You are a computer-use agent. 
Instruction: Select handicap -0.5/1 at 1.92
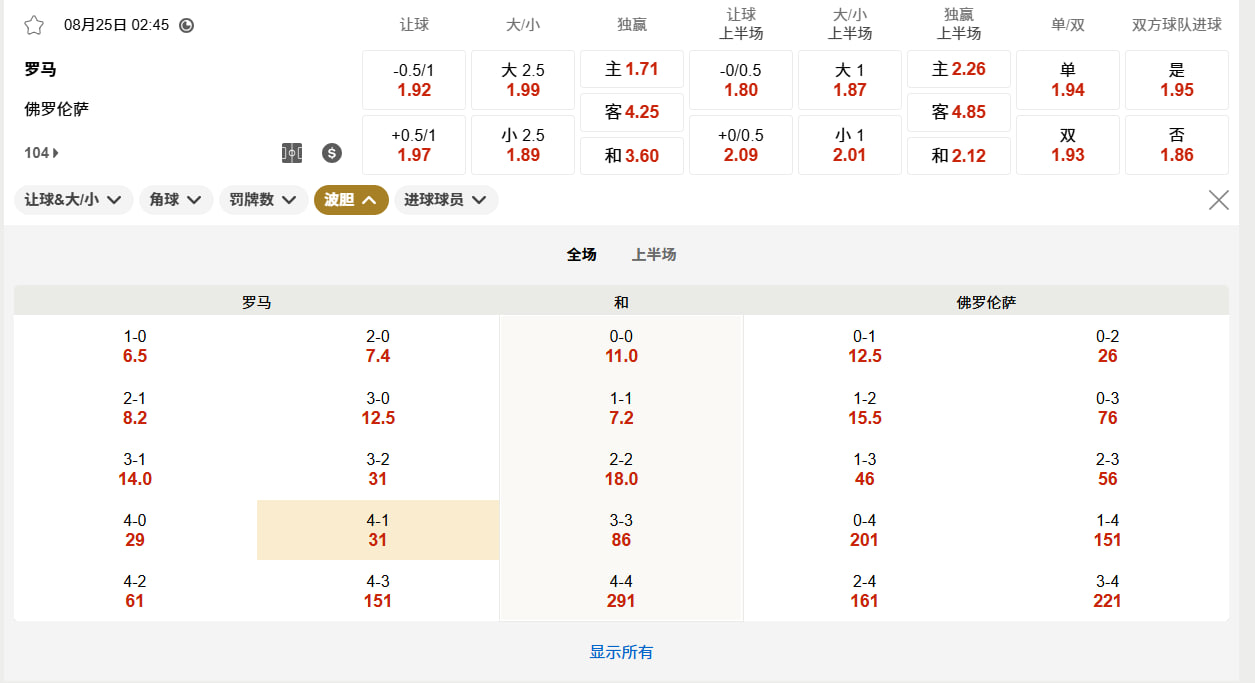[x=414, y=80]
